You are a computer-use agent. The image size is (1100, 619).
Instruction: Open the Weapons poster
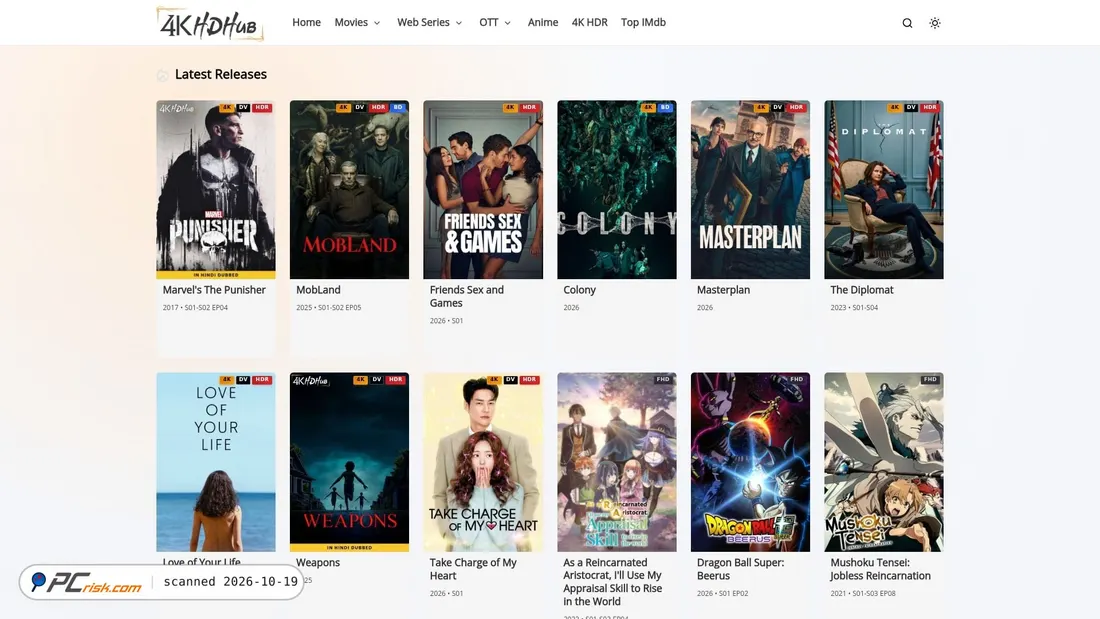(x=349, y=462)
